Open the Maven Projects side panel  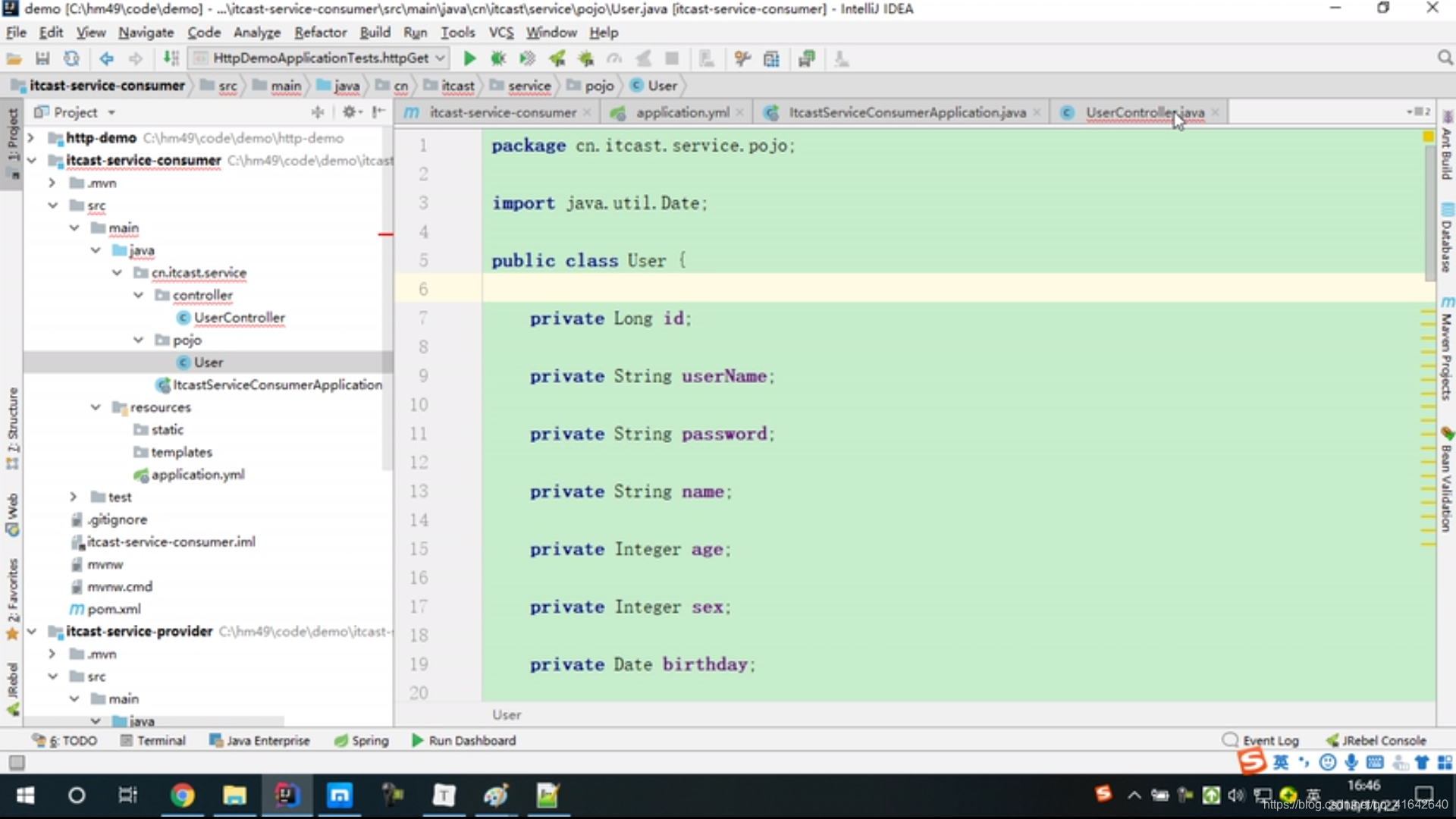click(1447, 349)
